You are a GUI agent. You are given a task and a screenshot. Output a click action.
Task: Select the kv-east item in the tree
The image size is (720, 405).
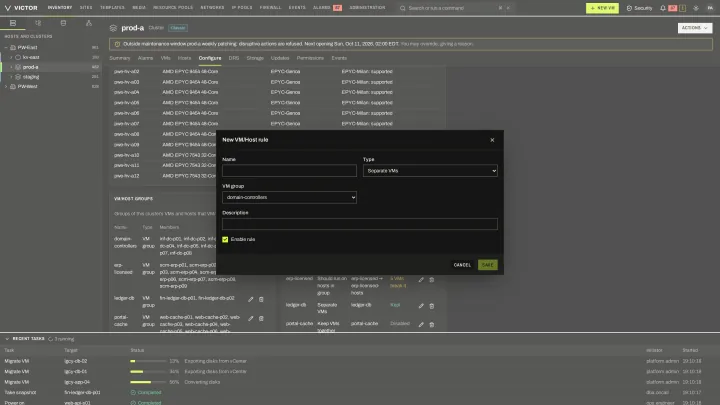(x=31, y=57)
